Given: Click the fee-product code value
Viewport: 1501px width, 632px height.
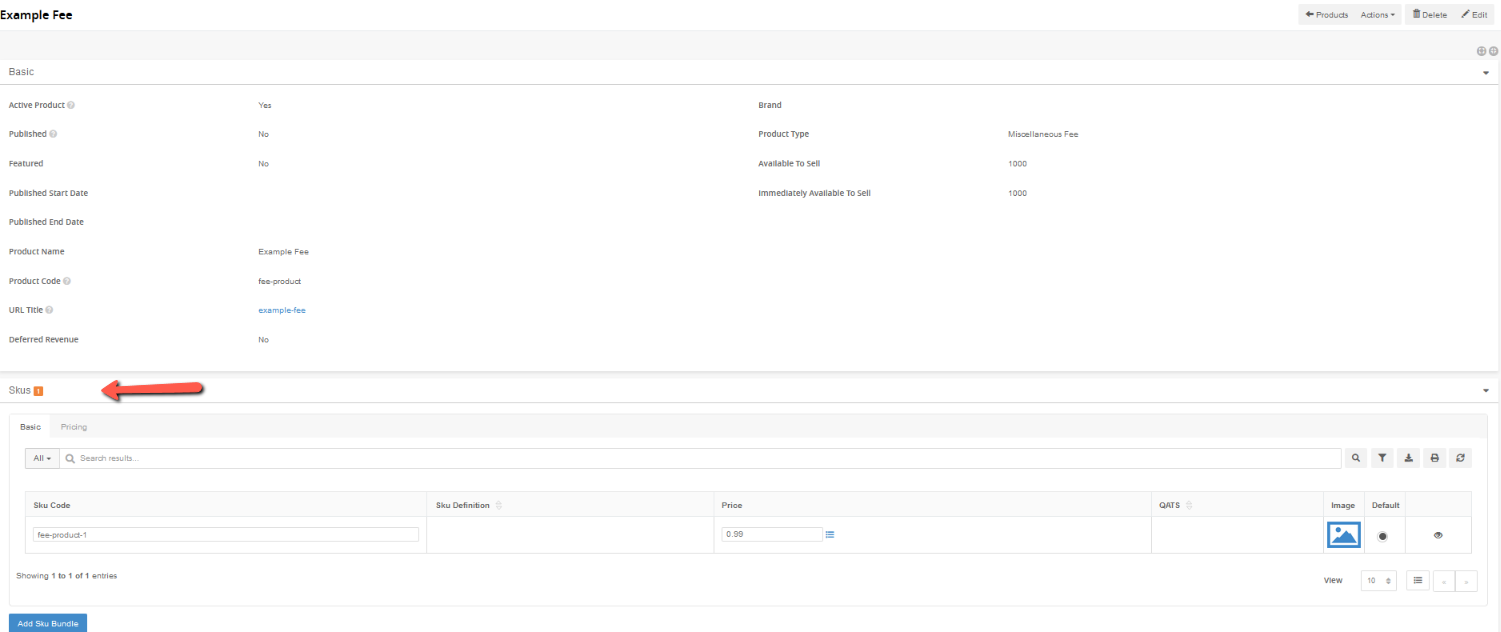Looking at the screenshot, I should (x=279, y=281).
